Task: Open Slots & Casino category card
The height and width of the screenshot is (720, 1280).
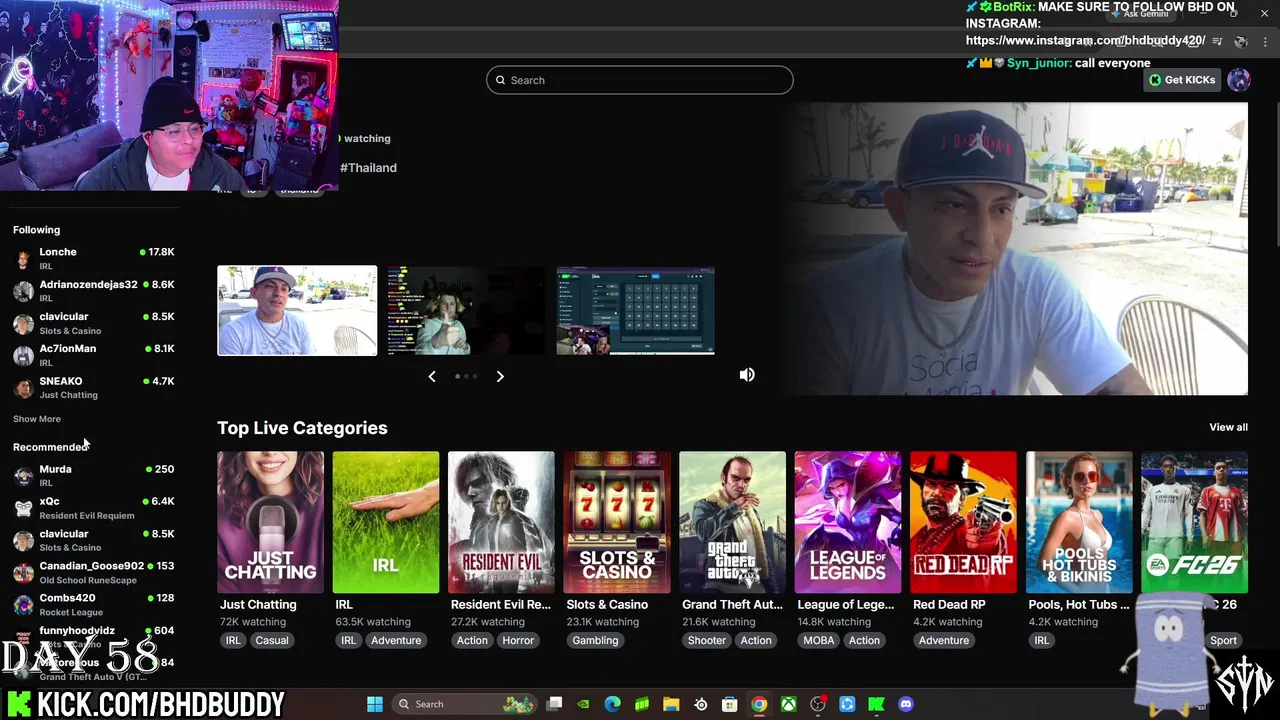Action: [617, 522]
